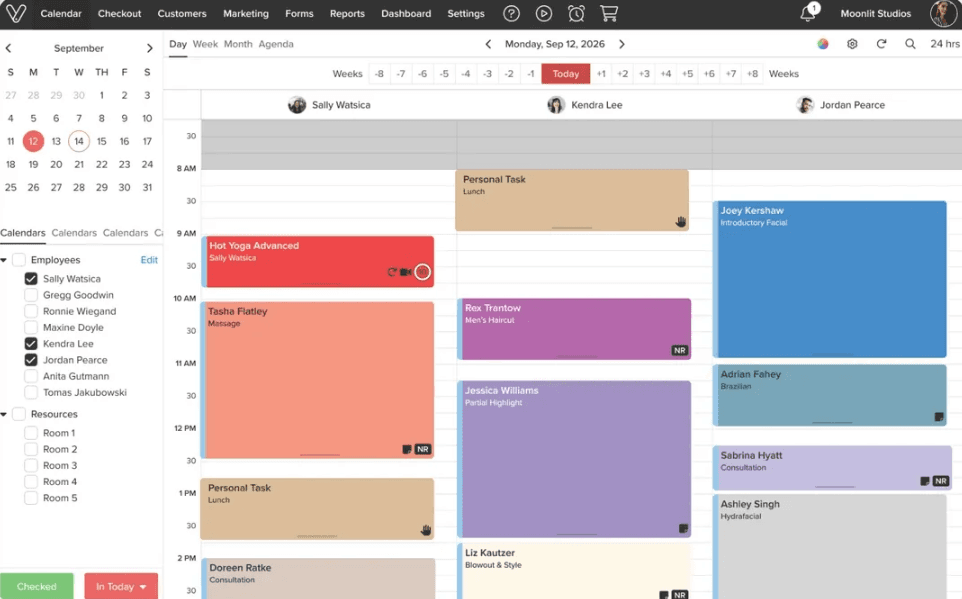Switch to the Agenda view tab
The height and width of the screenshot is (599, 962).
tap(276, 44)
